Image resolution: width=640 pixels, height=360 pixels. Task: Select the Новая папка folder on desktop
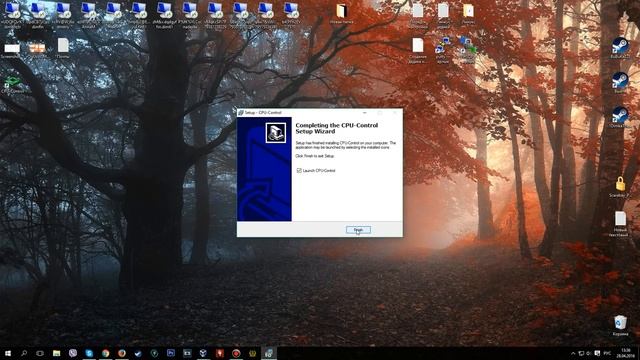342,13
